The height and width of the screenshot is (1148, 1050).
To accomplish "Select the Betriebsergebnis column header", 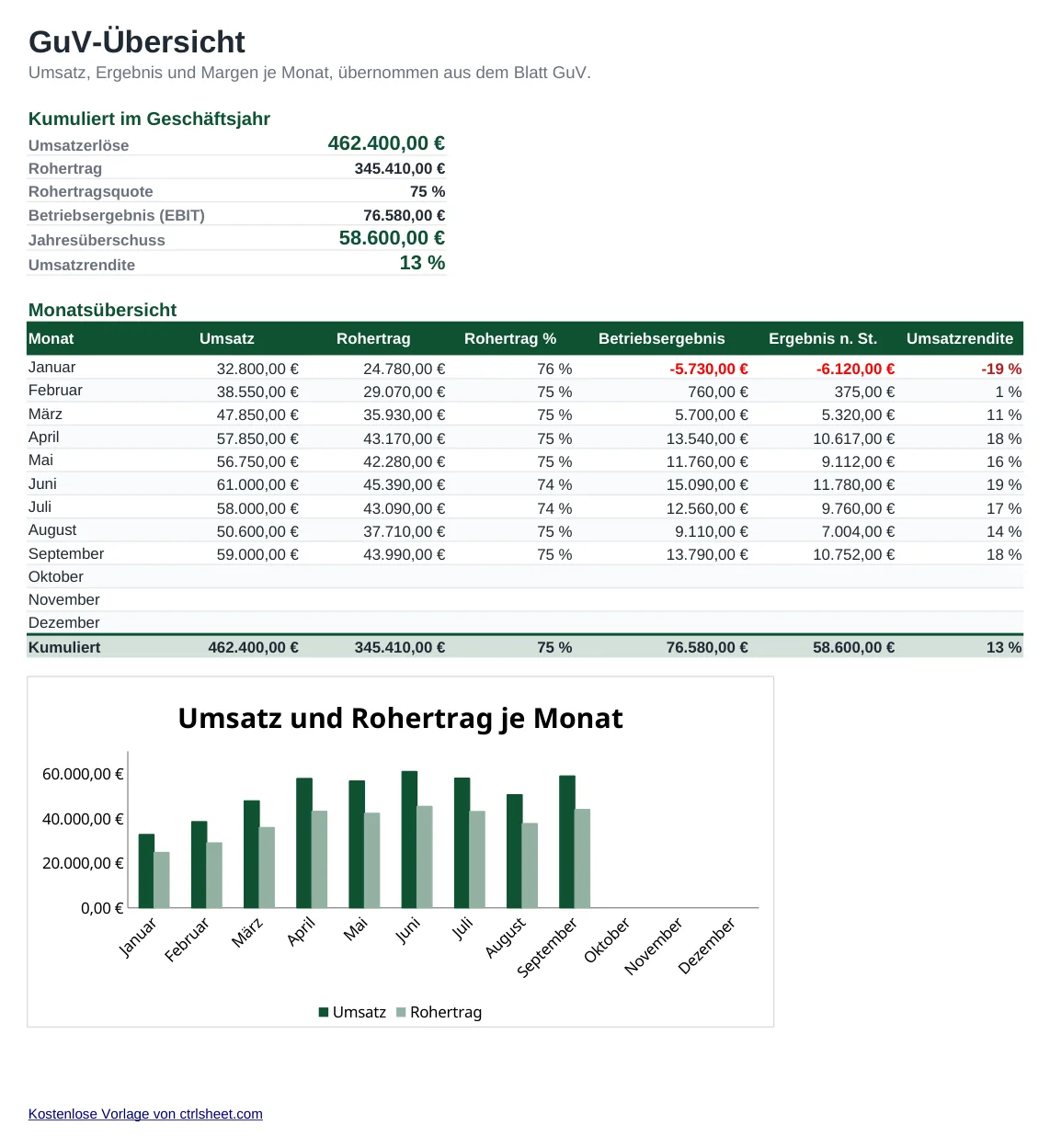I will (661, 338).
